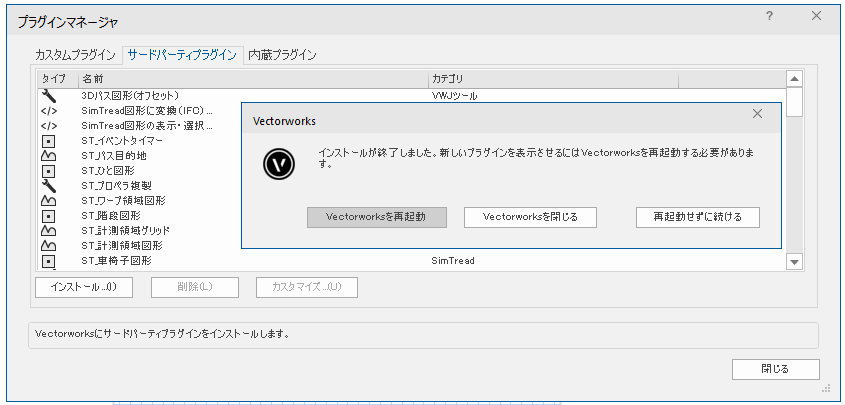Select the ST_計測領域図形 row
The height and width of the screenshot is (405, 845).
[x=139, y=246]
